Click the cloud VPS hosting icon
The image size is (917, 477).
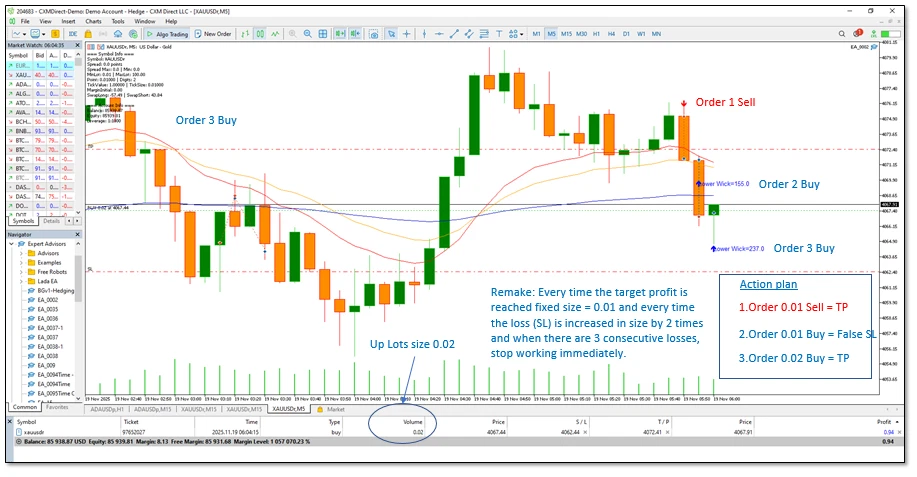(118, 34)
